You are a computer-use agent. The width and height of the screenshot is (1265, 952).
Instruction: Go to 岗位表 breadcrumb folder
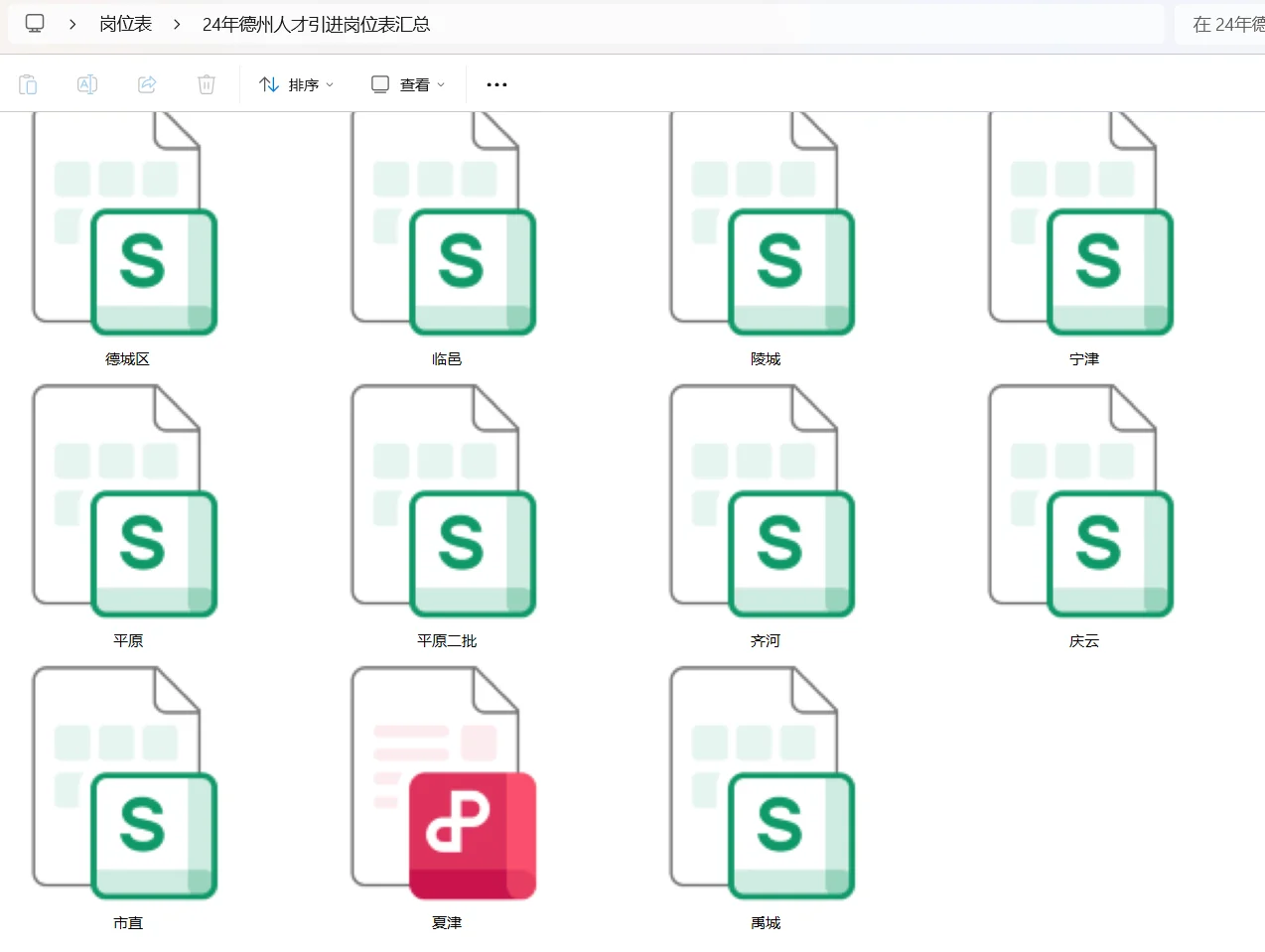125,24
